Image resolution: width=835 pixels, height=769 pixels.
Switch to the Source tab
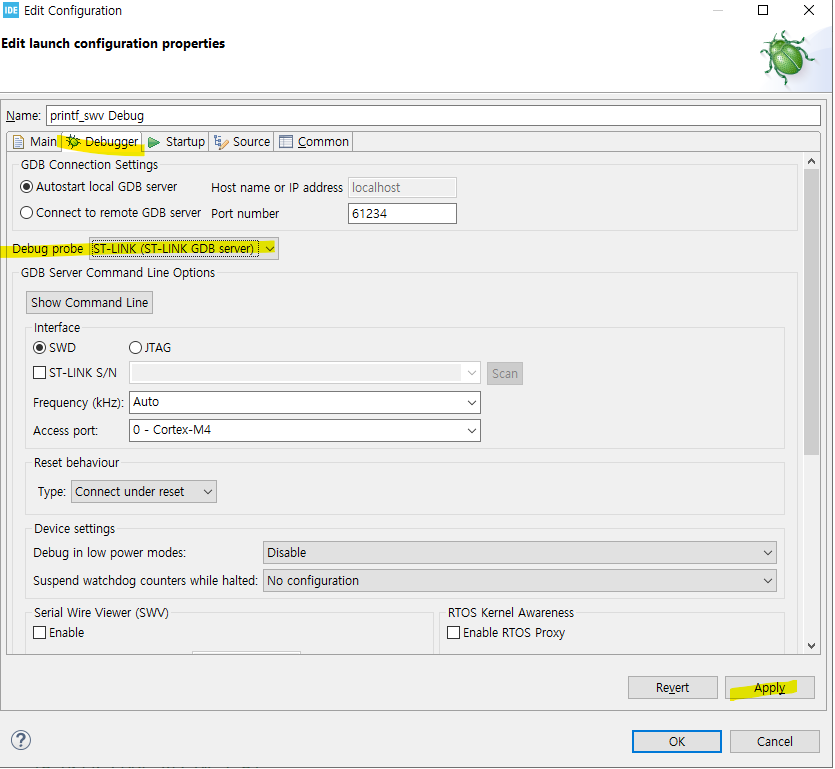pyautogui.click(x=242, y=142)
